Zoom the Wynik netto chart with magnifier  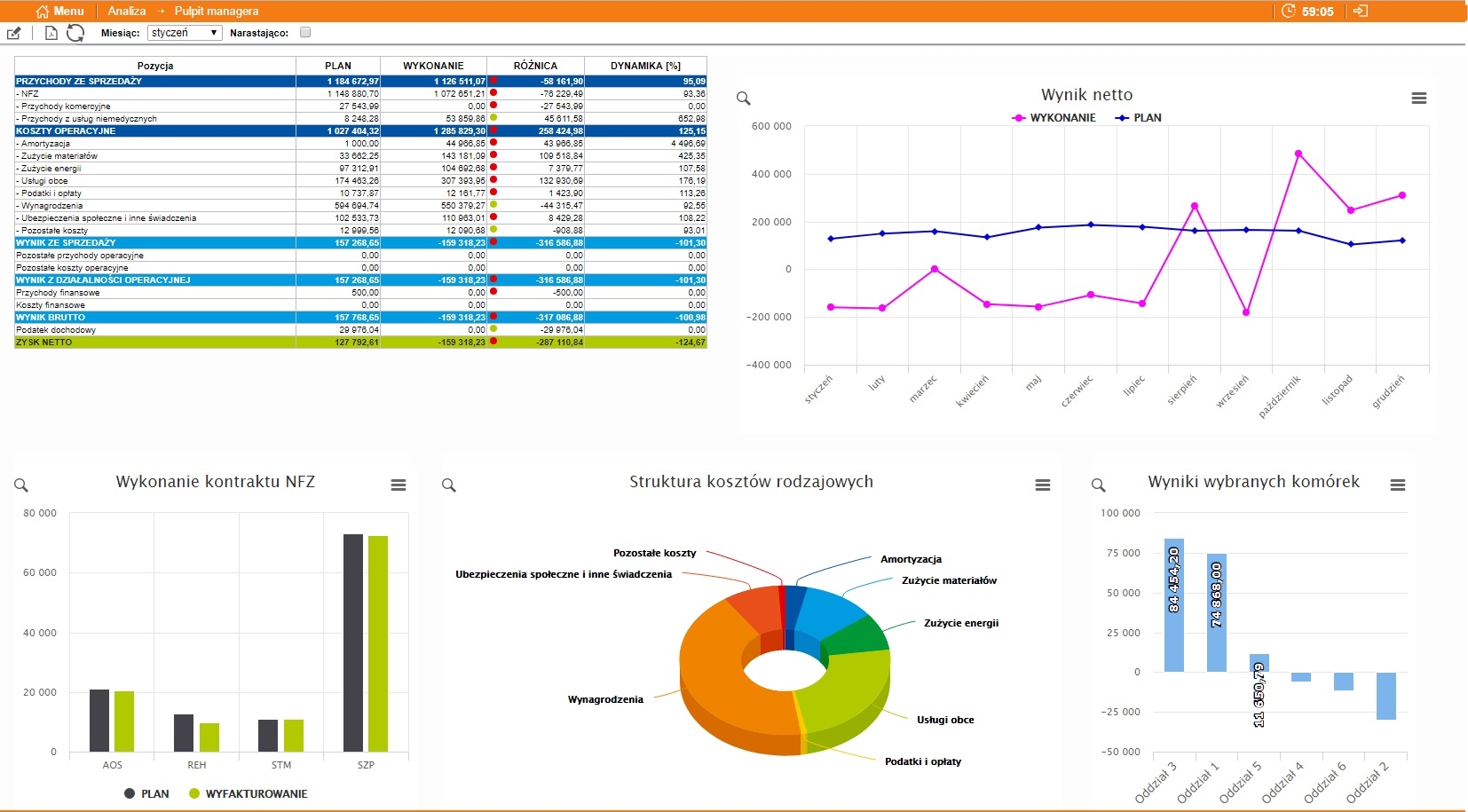[x=744, y=99]
